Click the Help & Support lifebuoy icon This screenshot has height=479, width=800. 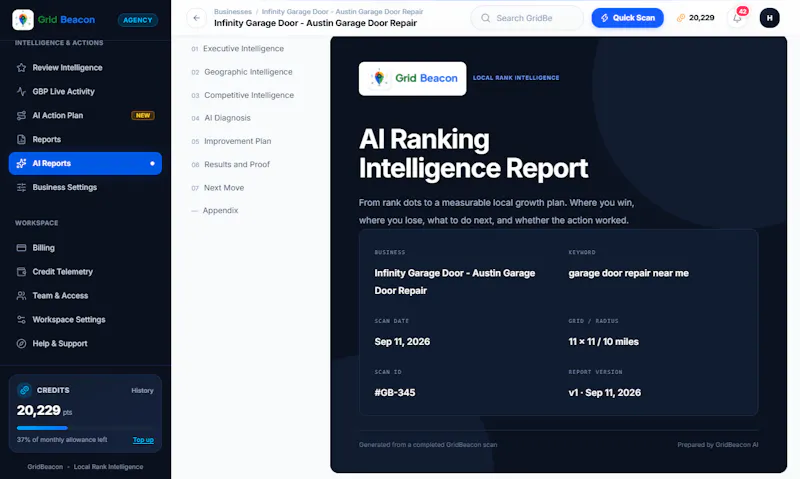pyautogui.click(x=21, y=343)
